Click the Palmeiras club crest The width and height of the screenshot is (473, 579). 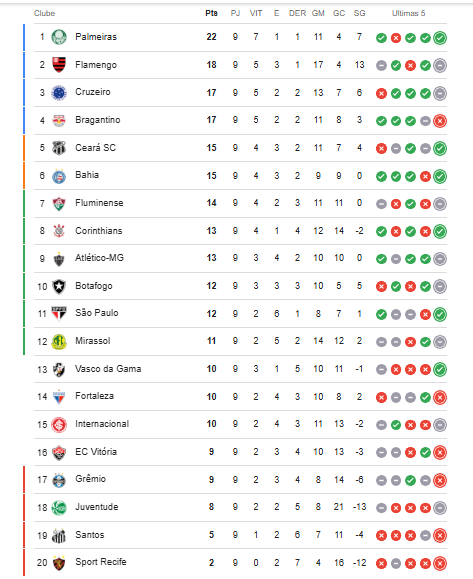59,37
